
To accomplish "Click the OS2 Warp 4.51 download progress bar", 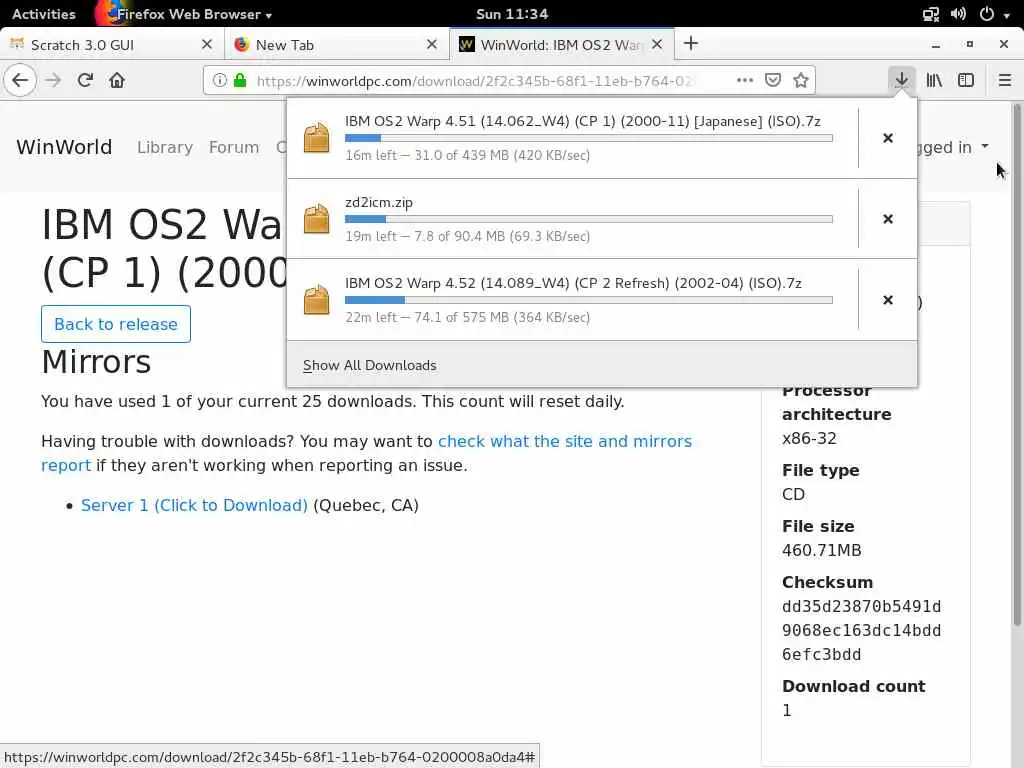I will 588,138.
